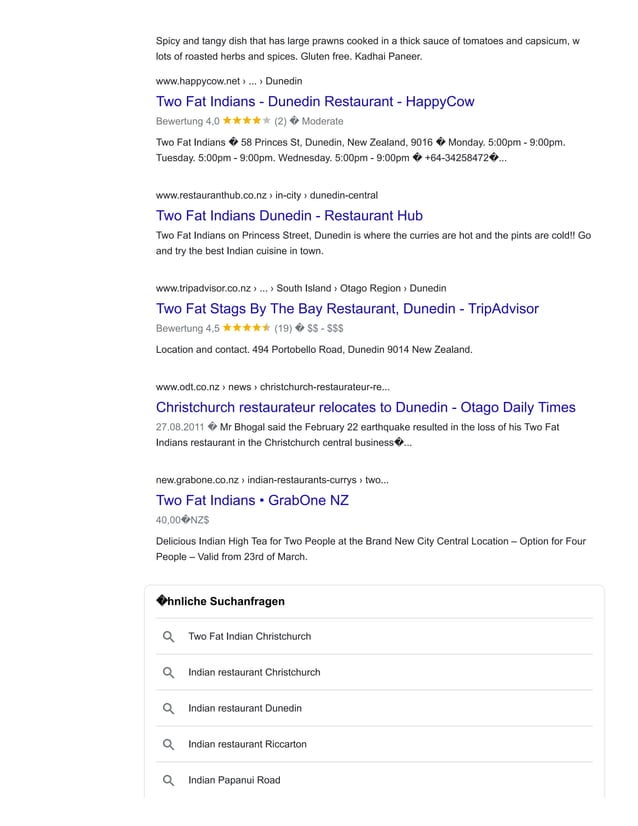Open Two Fat Indians HappyCow result

[x=315, y=101]
